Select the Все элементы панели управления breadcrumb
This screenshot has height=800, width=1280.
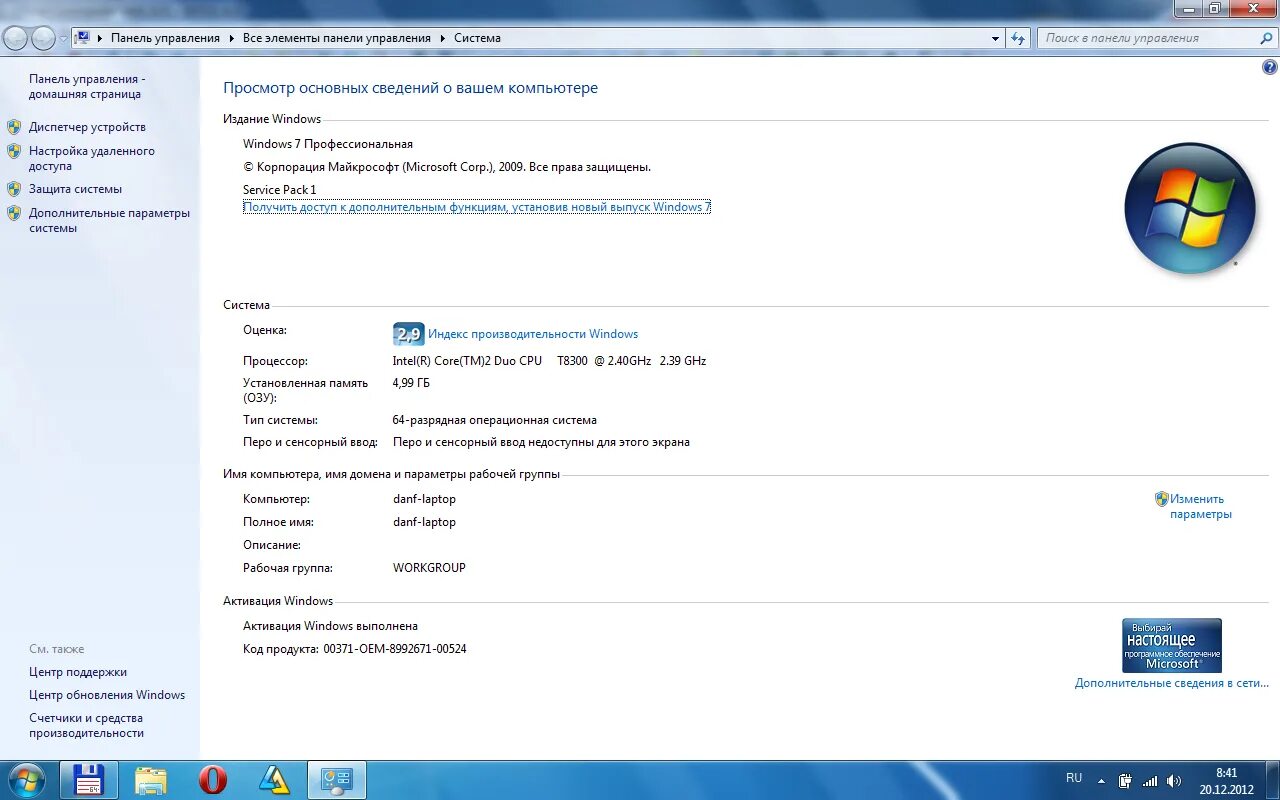[337, 38]
